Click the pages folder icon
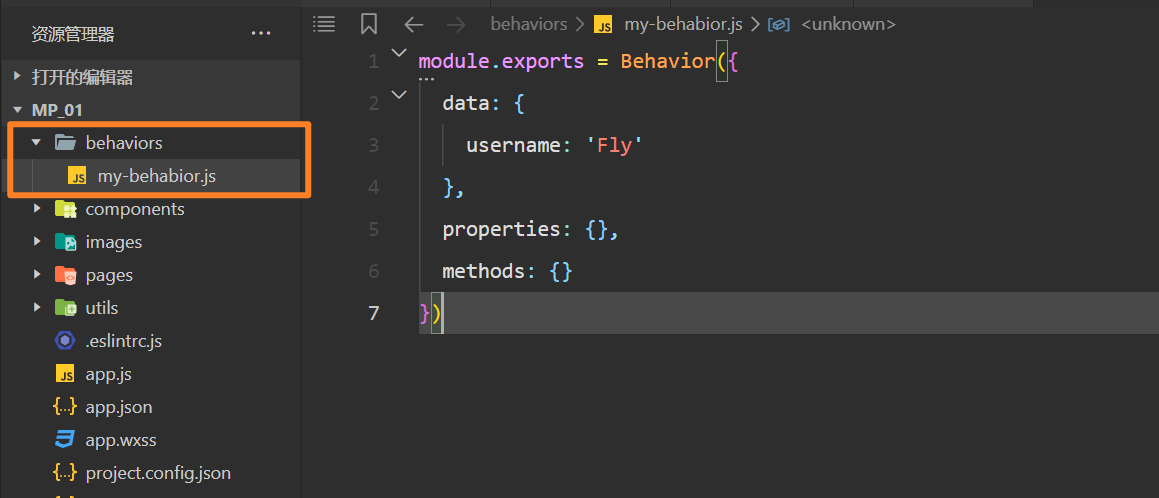This screenshot has height=498, width=1159. point(66,275)
